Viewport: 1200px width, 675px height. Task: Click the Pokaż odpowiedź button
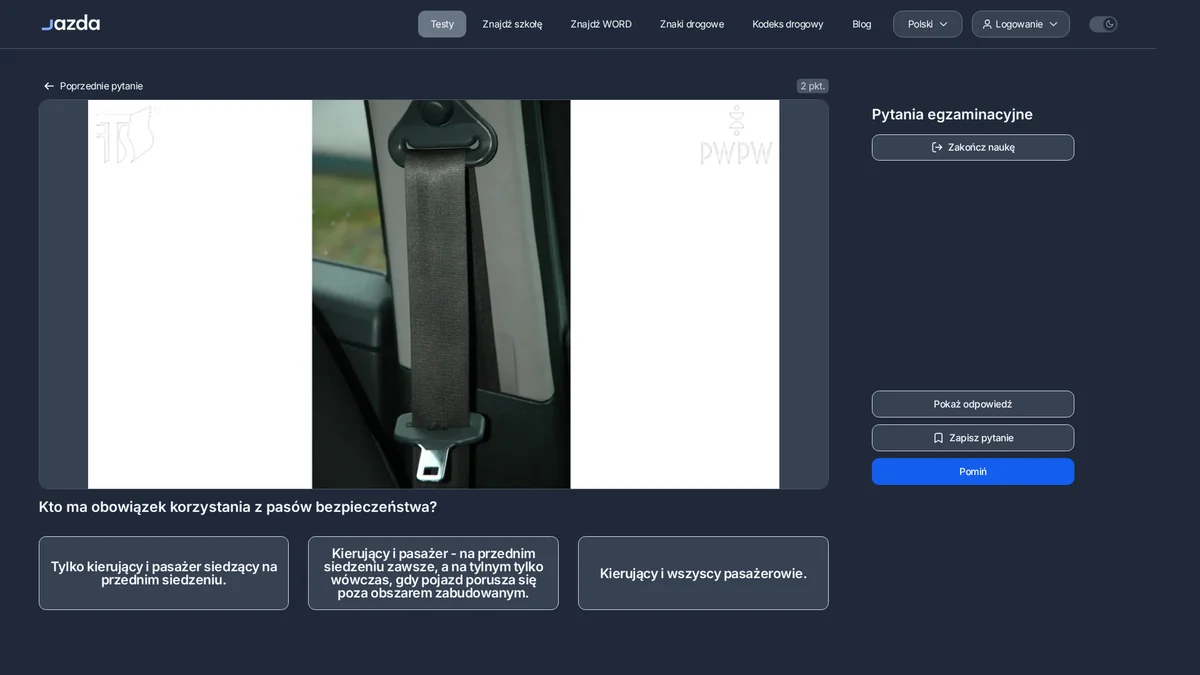pyautogui.click(x=973, y=404)
